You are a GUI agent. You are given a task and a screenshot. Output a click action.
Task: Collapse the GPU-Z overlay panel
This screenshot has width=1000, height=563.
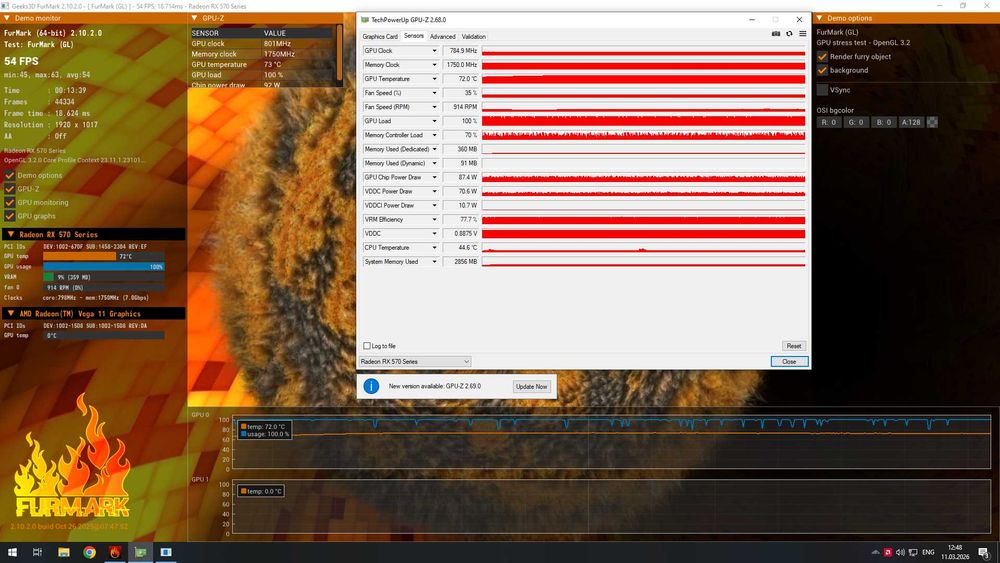195,18
